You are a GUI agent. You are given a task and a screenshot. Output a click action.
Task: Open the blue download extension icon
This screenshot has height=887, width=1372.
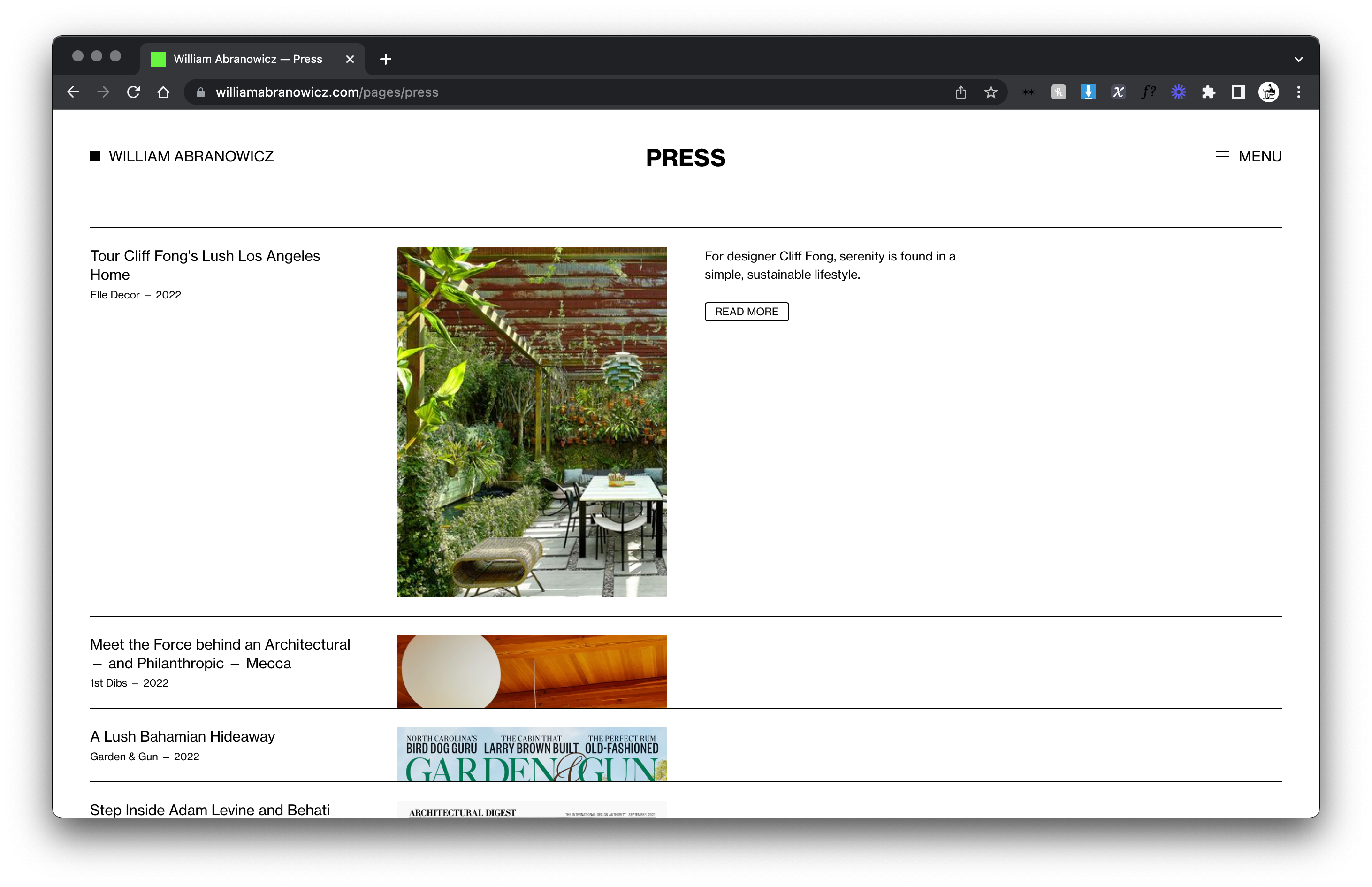(x=1088, y=92)
